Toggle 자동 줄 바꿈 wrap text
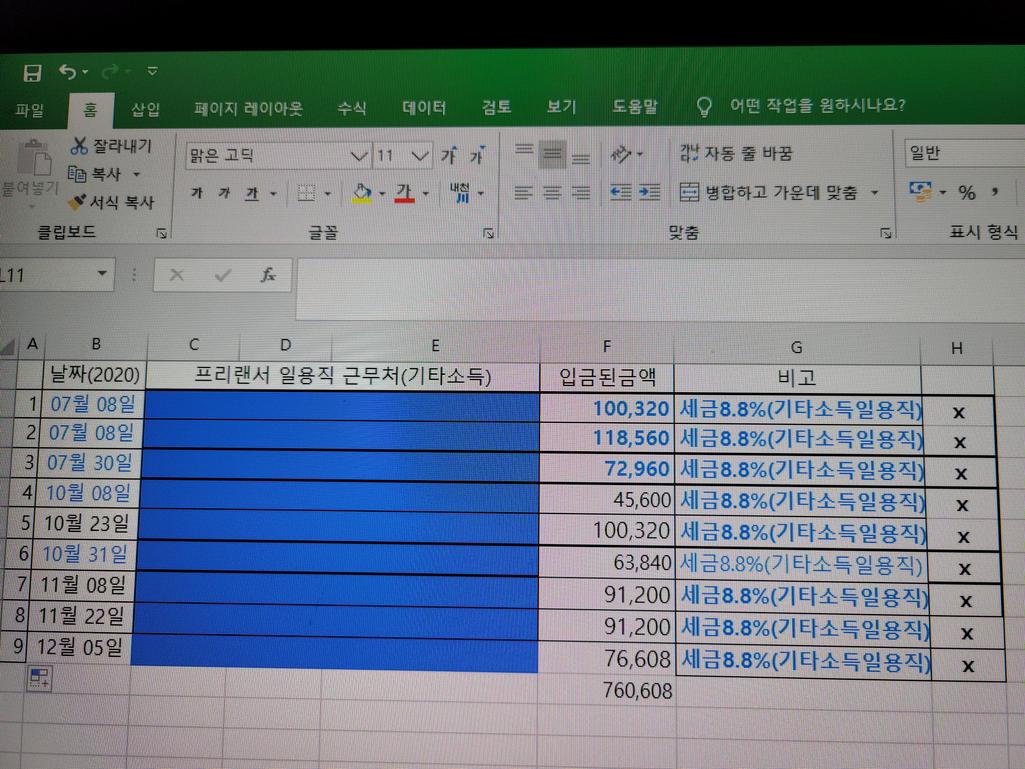The image size is (1025, 769). [736, 154]
